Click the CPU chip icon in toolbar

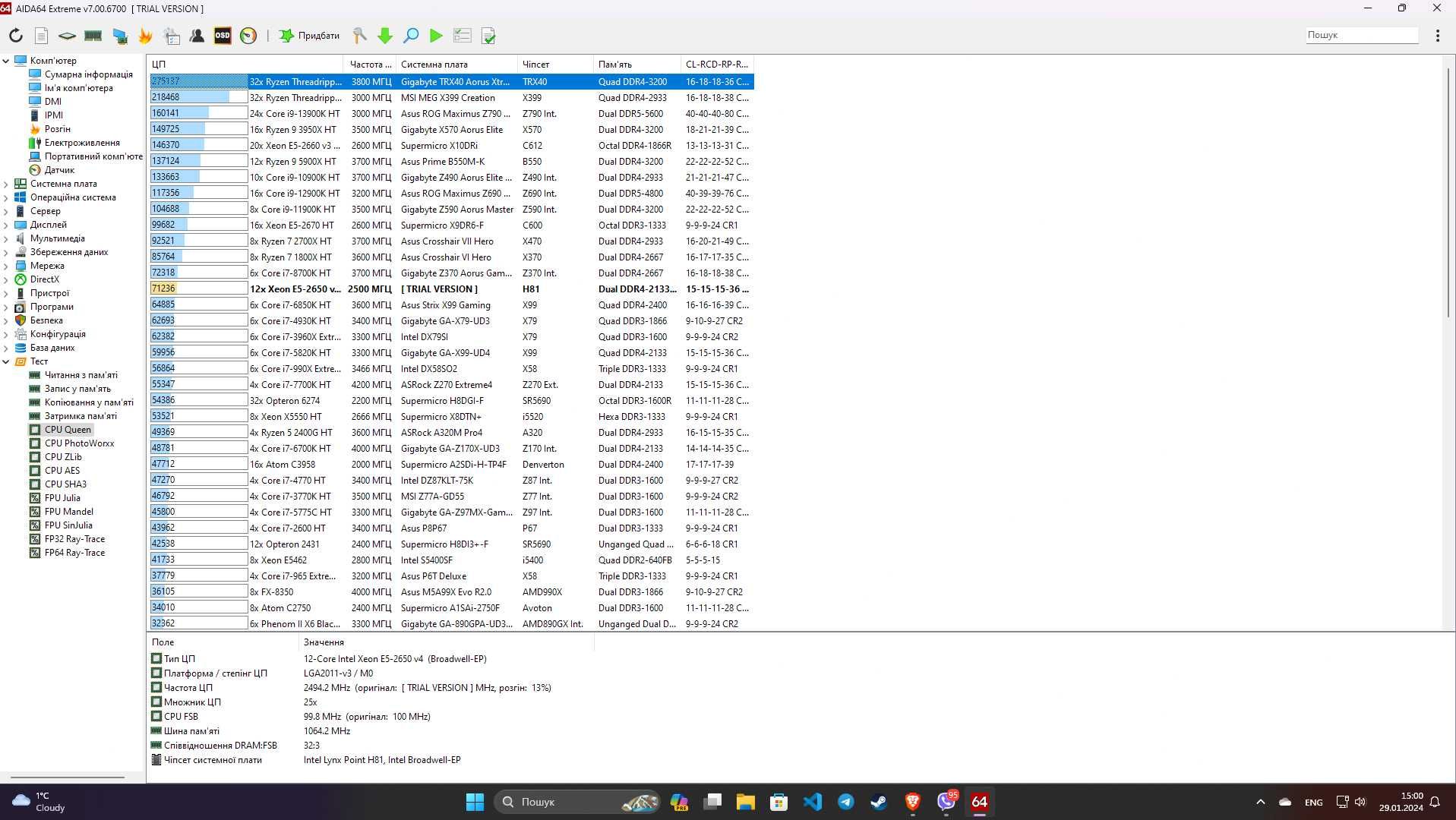point(67,36)
